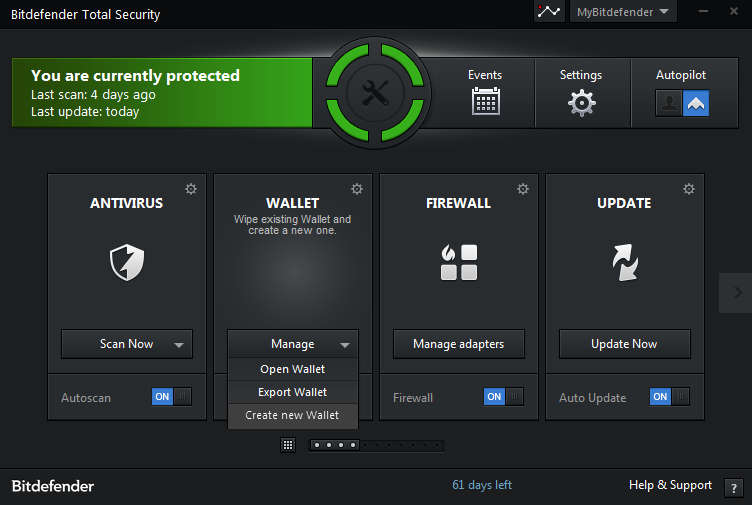
Task: Collapse the Wallet Manage dropdown
Action: (293, 344)
